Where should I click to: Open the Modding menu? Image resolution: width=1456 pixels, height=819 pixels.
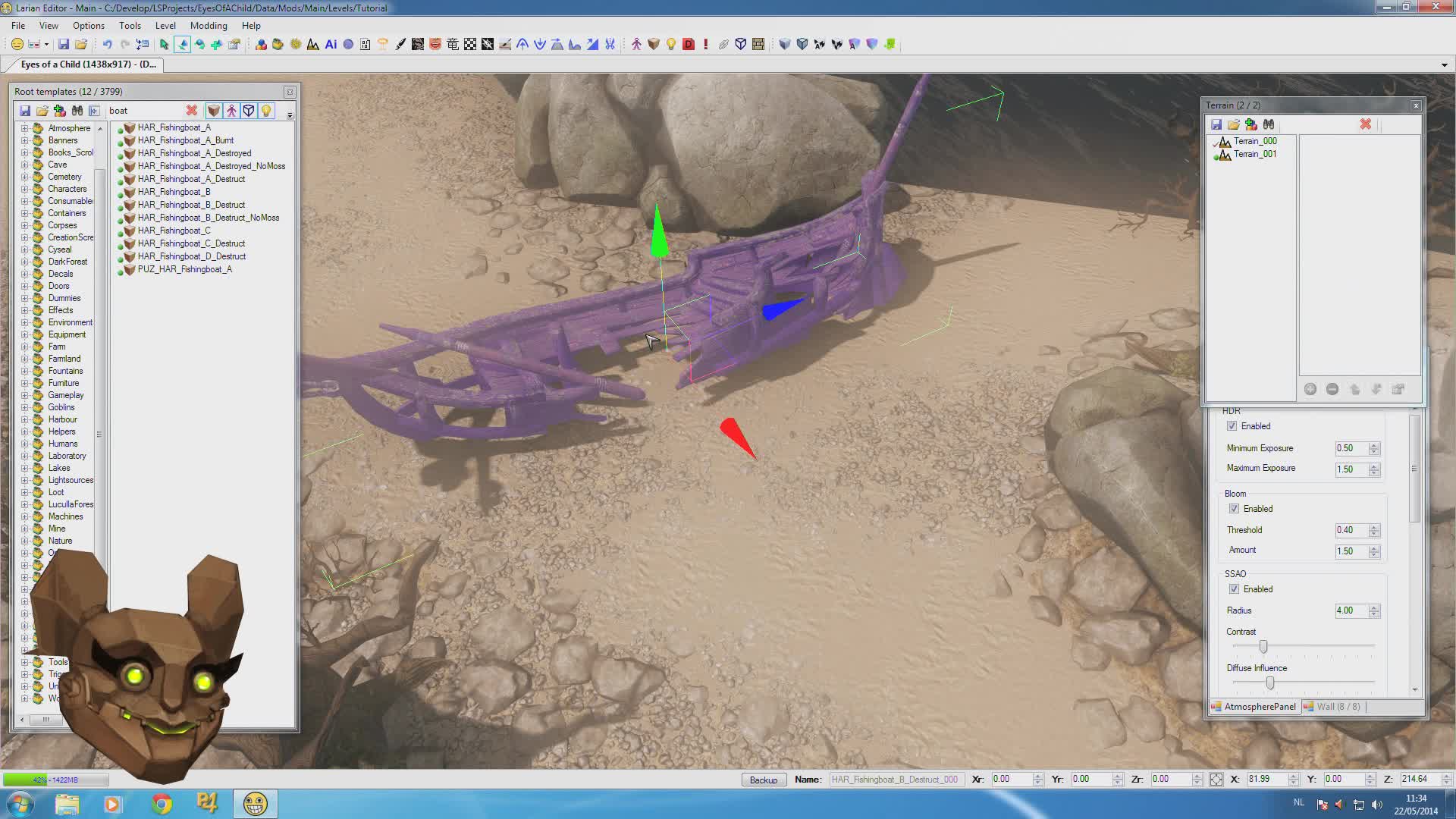208,26
